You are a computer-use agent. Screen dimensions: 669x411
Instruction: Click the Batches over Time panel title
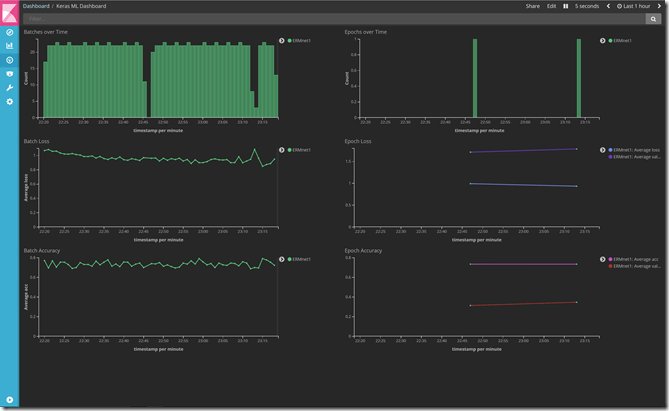(46, 32)
